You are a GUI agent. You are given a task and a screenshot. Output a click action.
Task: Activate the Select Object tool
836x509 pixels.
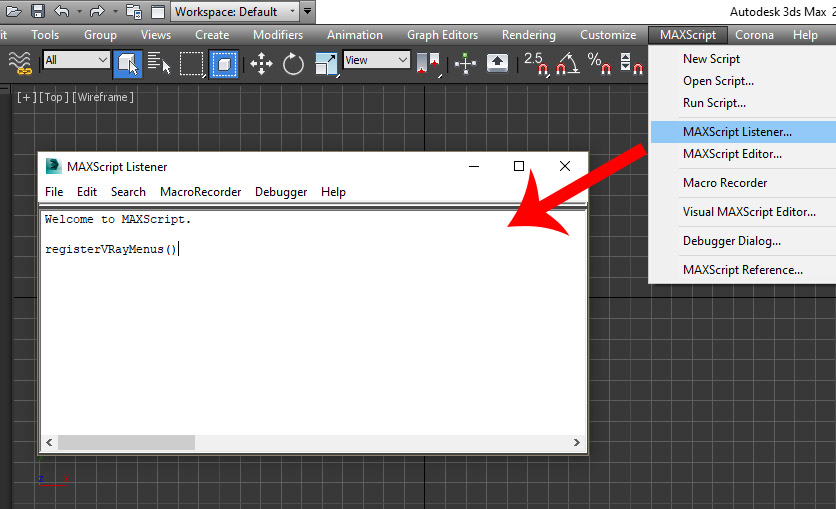click(128, 64)
